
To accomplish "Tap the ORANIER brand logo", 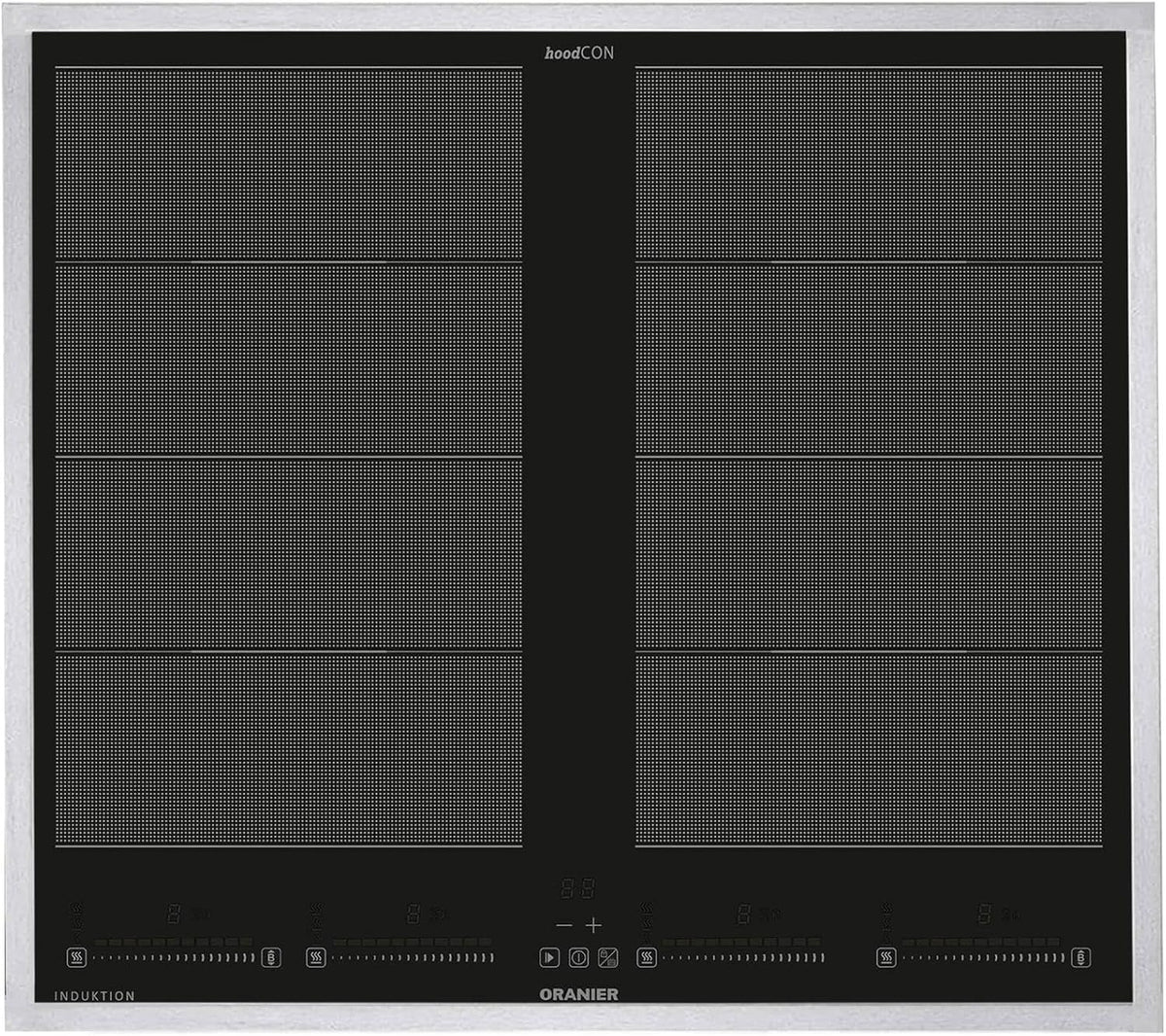I will click(x=579, y=994).
